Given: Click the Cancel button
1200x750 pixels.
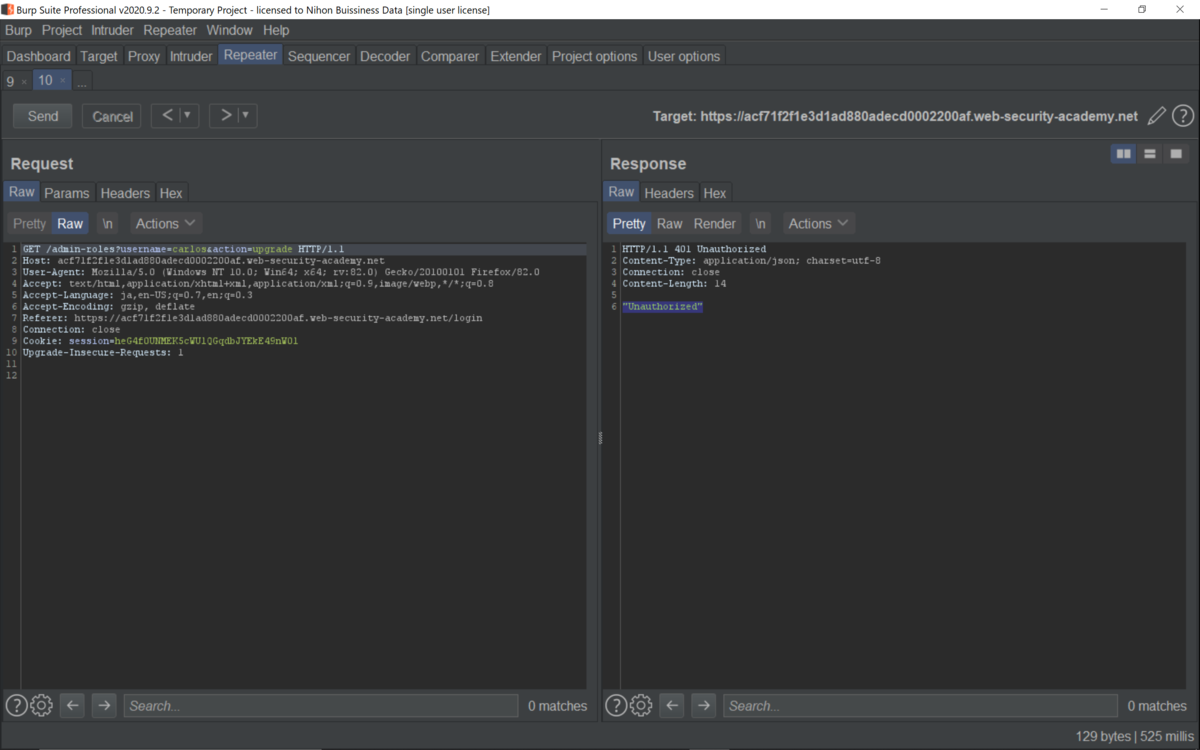Looking at the screenshot, I should click(113, 116).
